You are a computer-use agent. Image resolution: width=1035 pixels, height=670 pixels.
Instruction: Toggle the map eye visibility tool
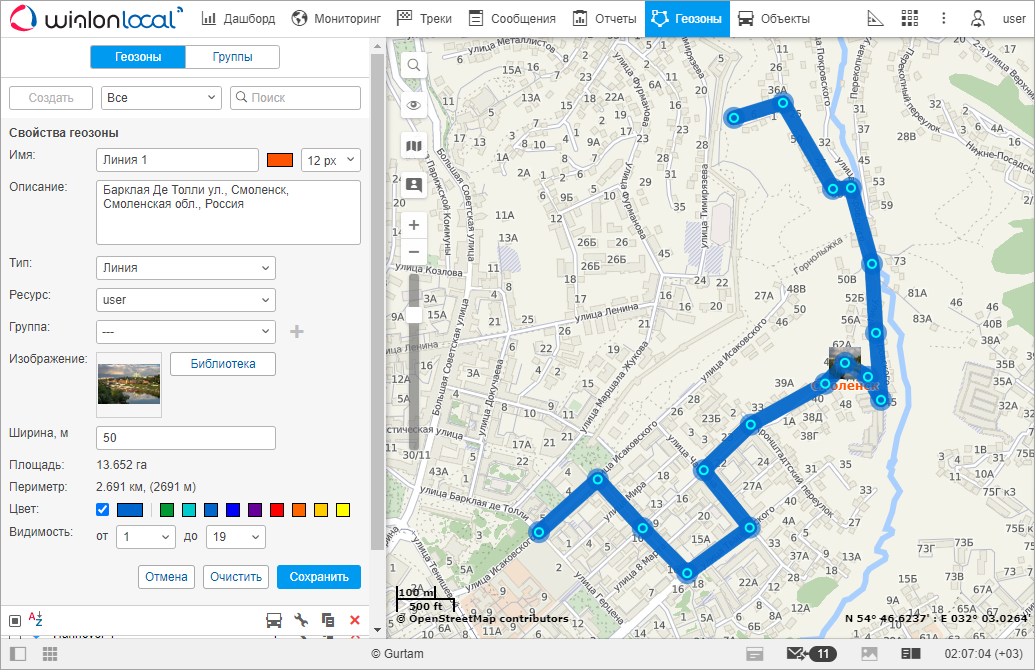(414, 106)
